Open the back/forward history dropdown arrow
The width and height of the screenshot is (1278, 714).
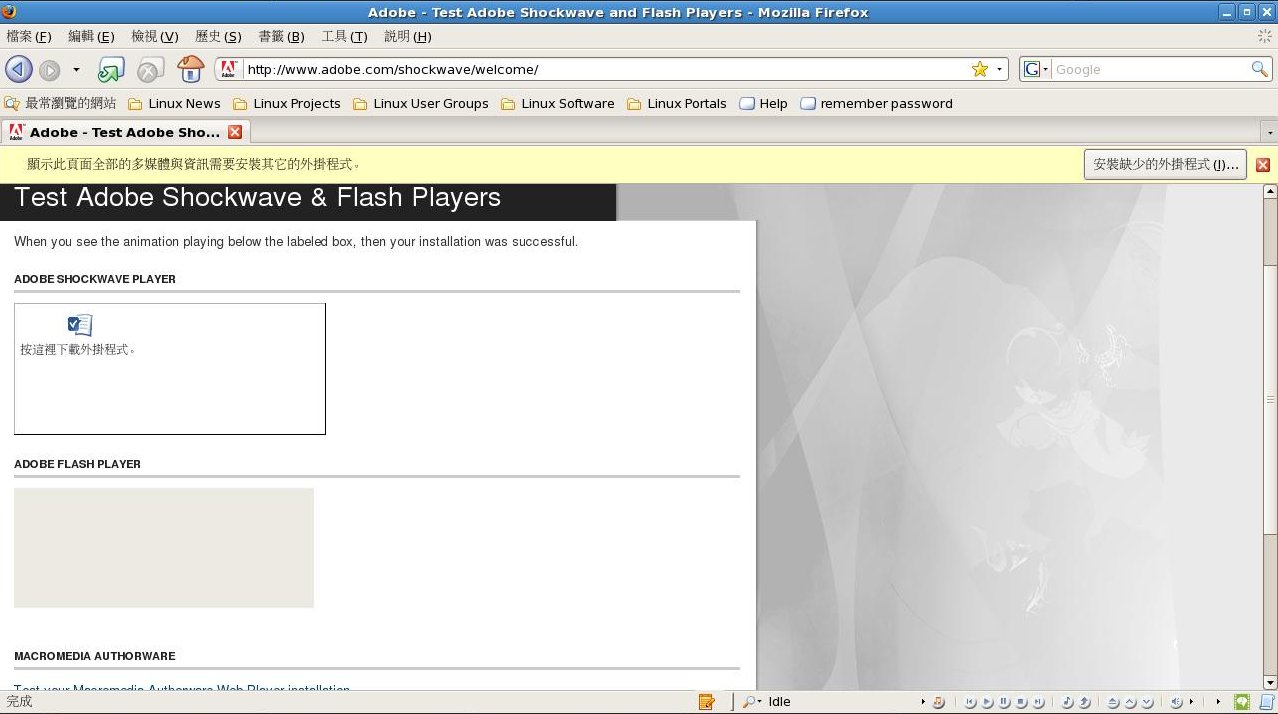pos(76,70)
